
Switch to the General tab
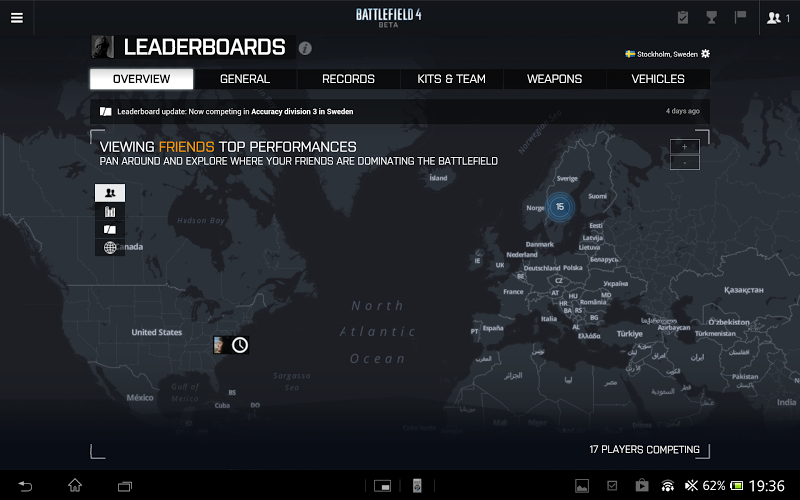[x=245, y=79]
